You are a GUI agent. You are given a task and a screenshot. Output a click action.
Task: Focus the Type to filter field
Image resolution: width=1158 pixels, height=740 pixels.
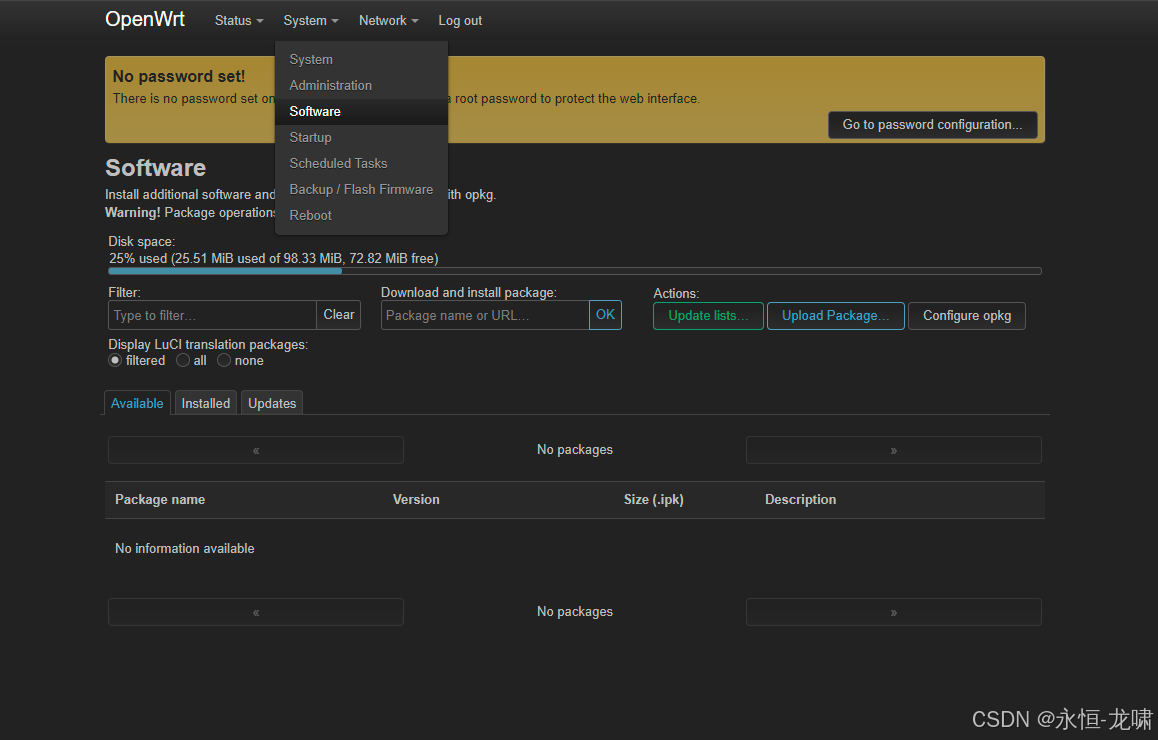coord(212,315)
